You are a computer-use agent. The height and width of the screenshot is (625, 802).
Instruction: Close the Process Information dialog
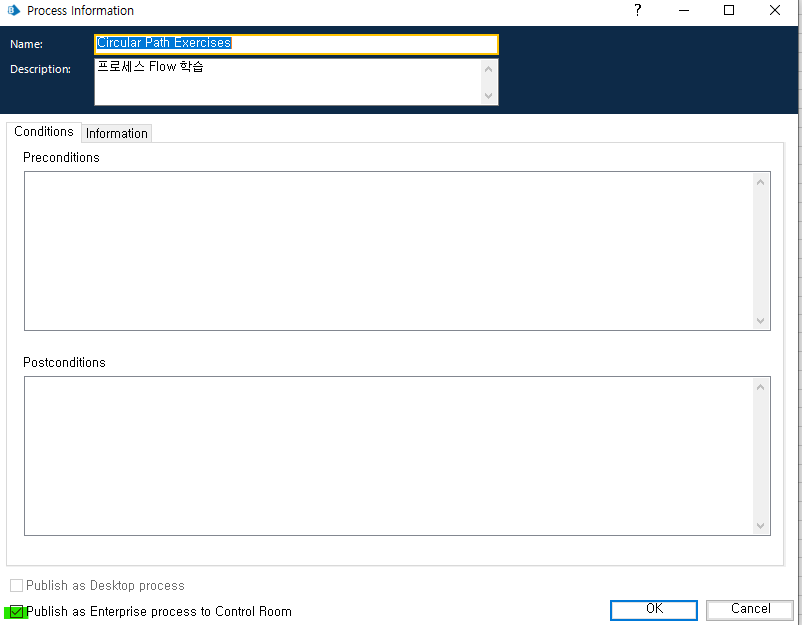pyautogui.click(x=774, y=10)
